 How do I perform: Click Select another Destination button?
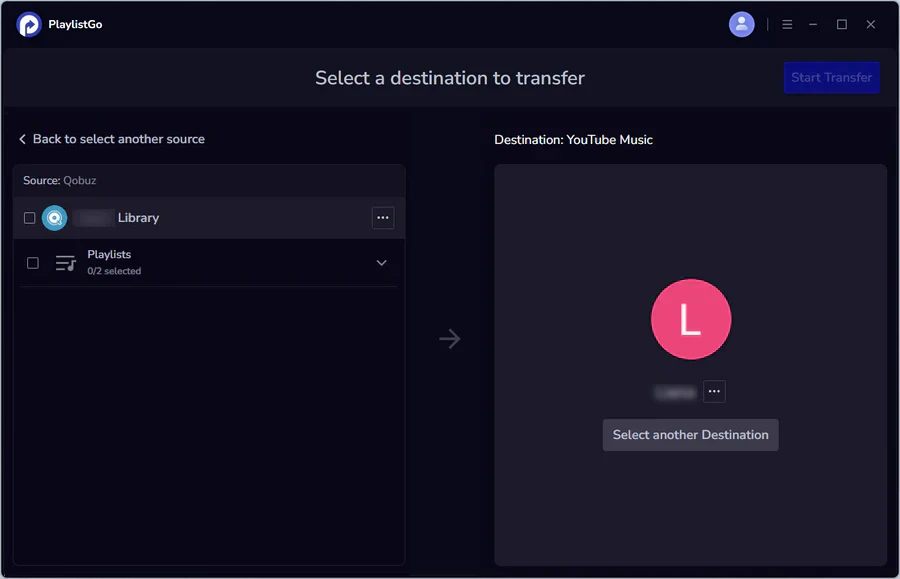[x=690, y=435]
